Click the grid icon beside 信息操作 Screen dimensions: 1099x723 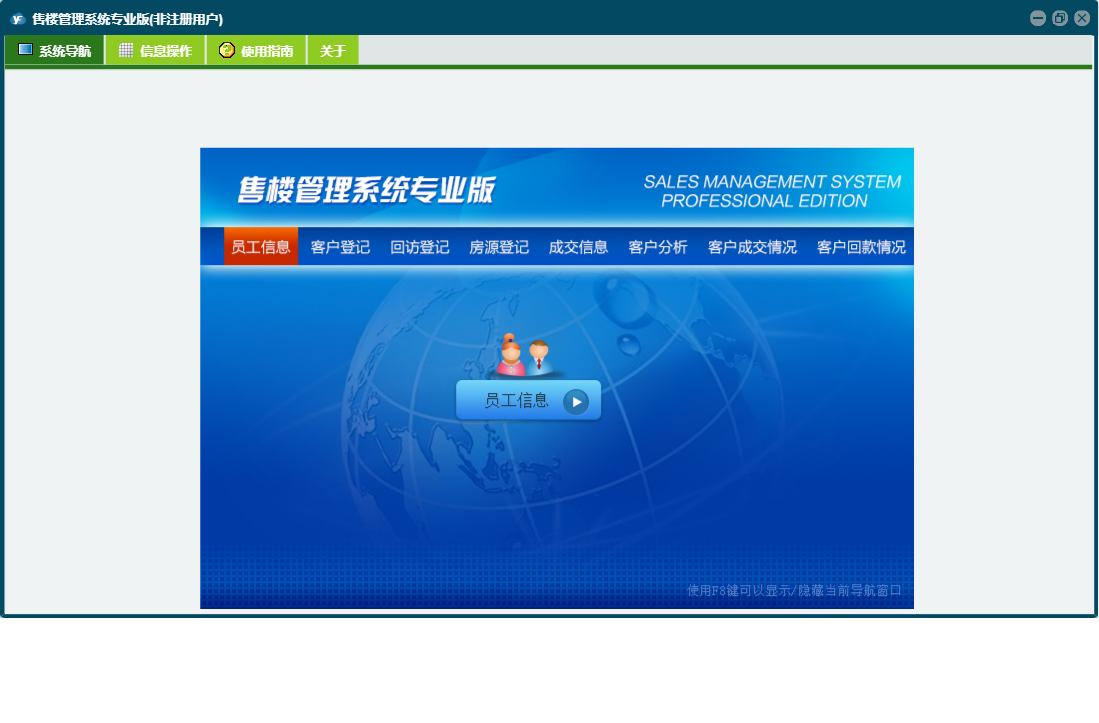pyautogui.click(x=126, y=50)
